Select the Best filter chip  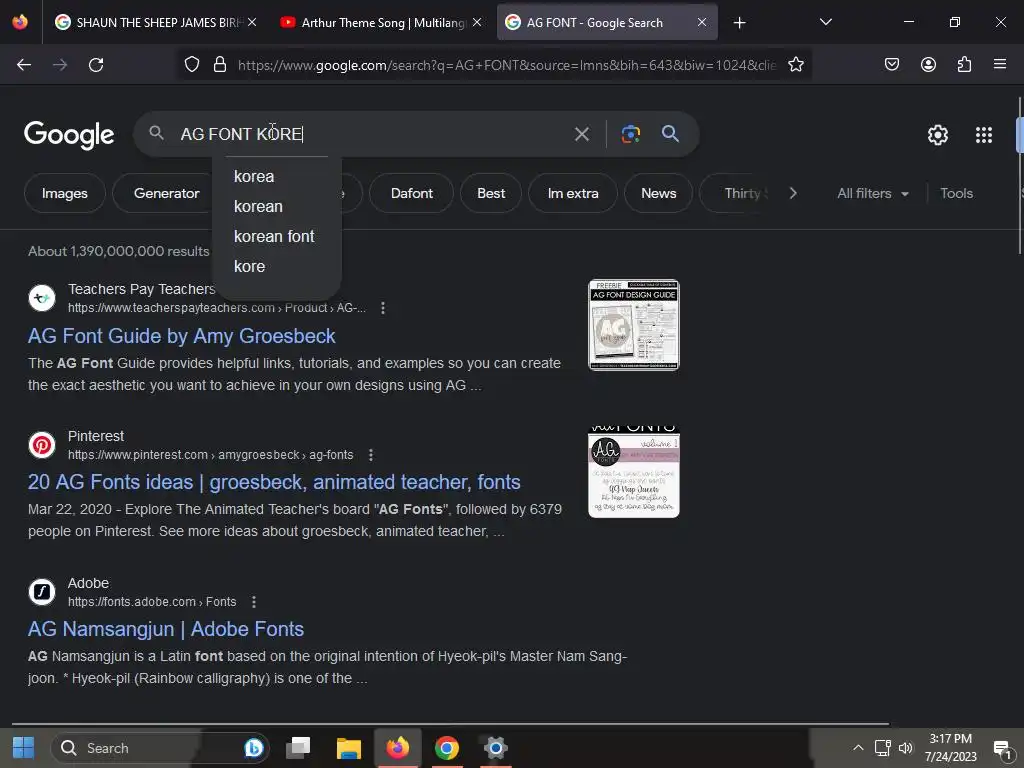coord(490,193)
